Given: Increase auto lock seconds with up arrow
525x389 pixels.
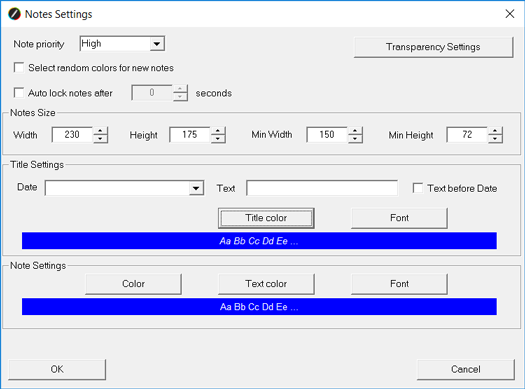Looking at the screenshot, I should [180, 89].
